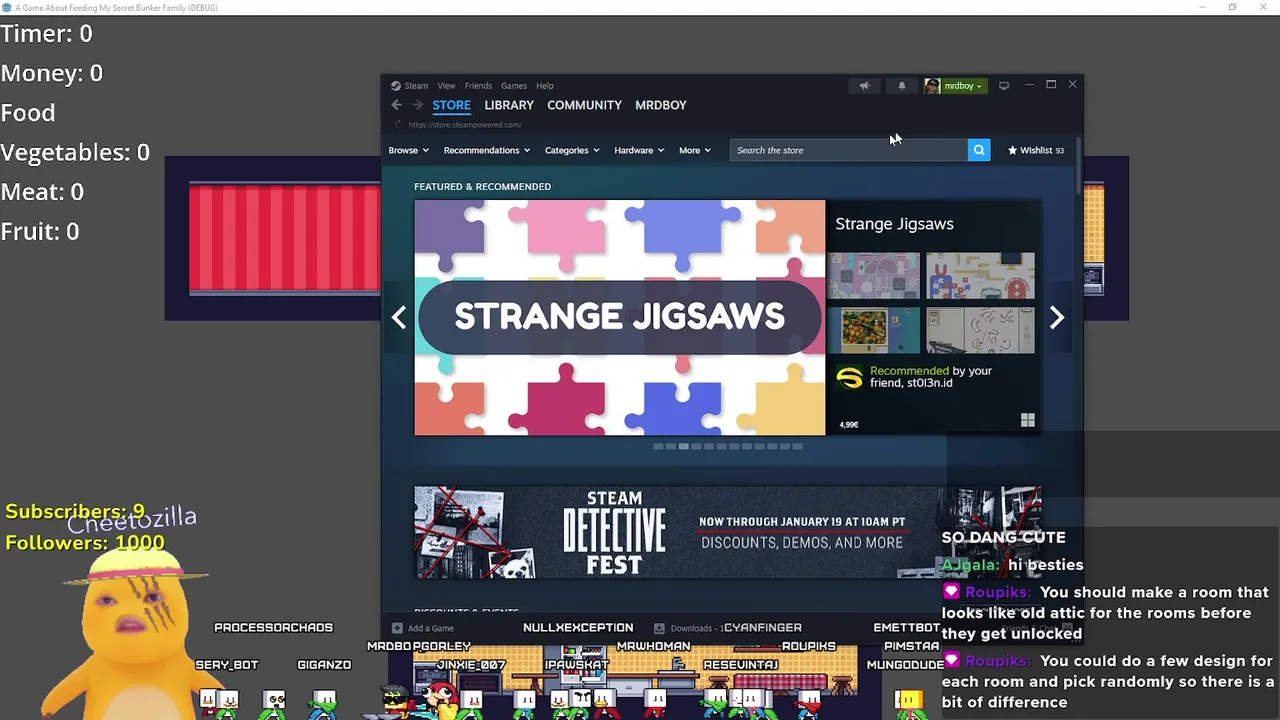The image size is (1280, 720).
Task: Open the Games menu
Action: [x=514, y=86]
